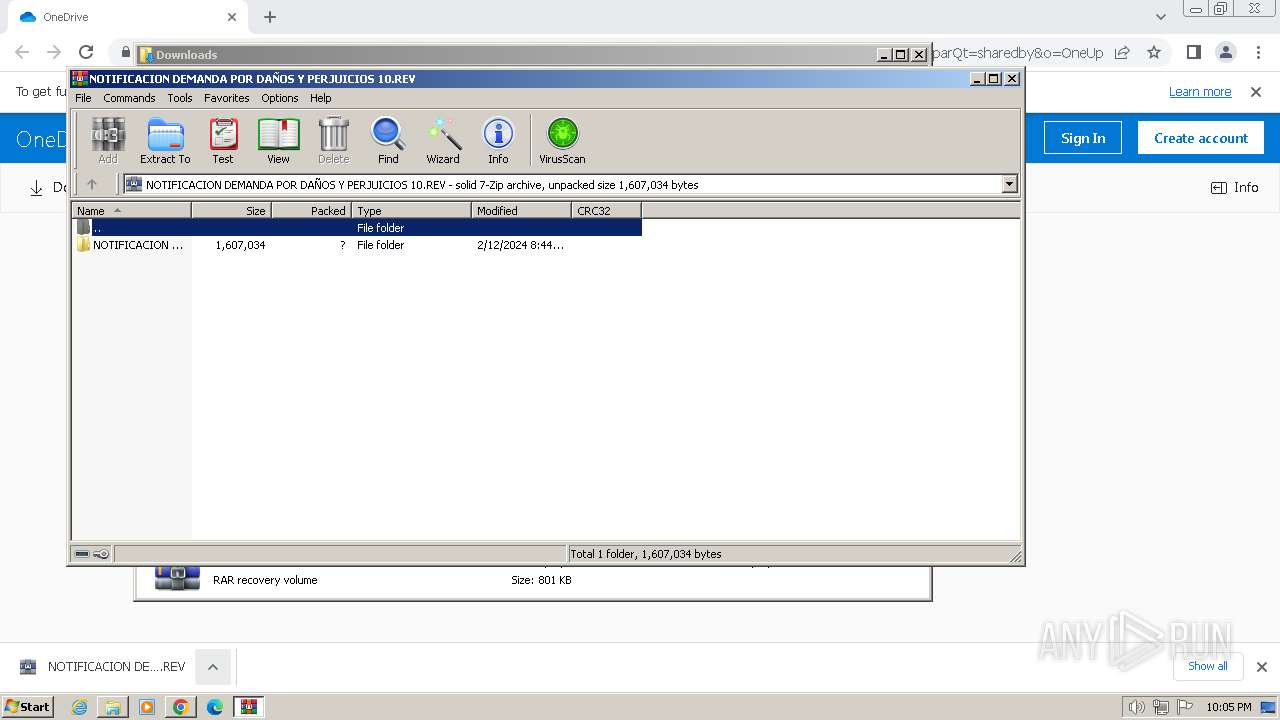Open the Help menu in WinRAR
The height and width of the screenshot is (720, 1280).
320,98
